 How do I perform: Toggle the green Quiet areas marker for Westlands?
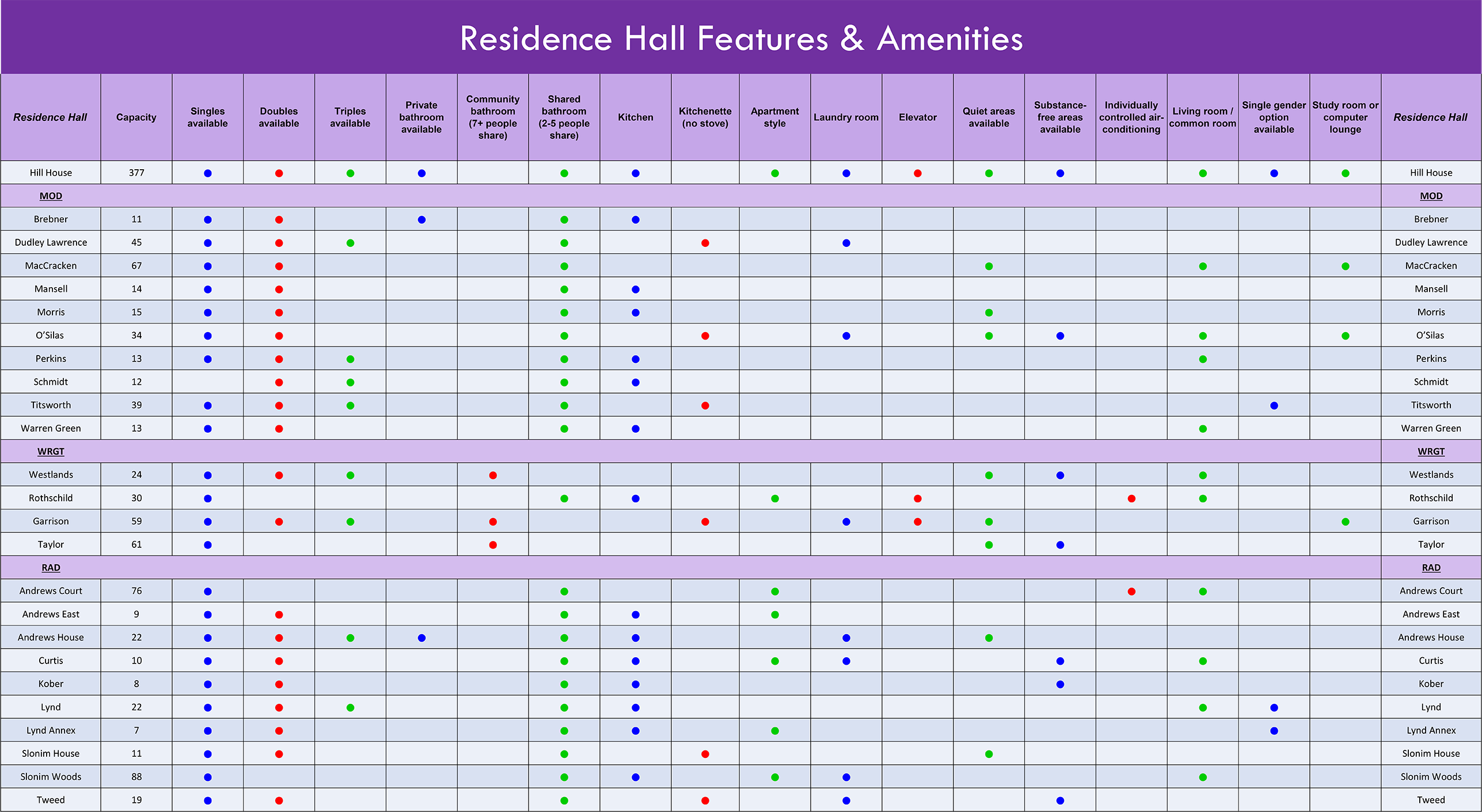(989, 475)
